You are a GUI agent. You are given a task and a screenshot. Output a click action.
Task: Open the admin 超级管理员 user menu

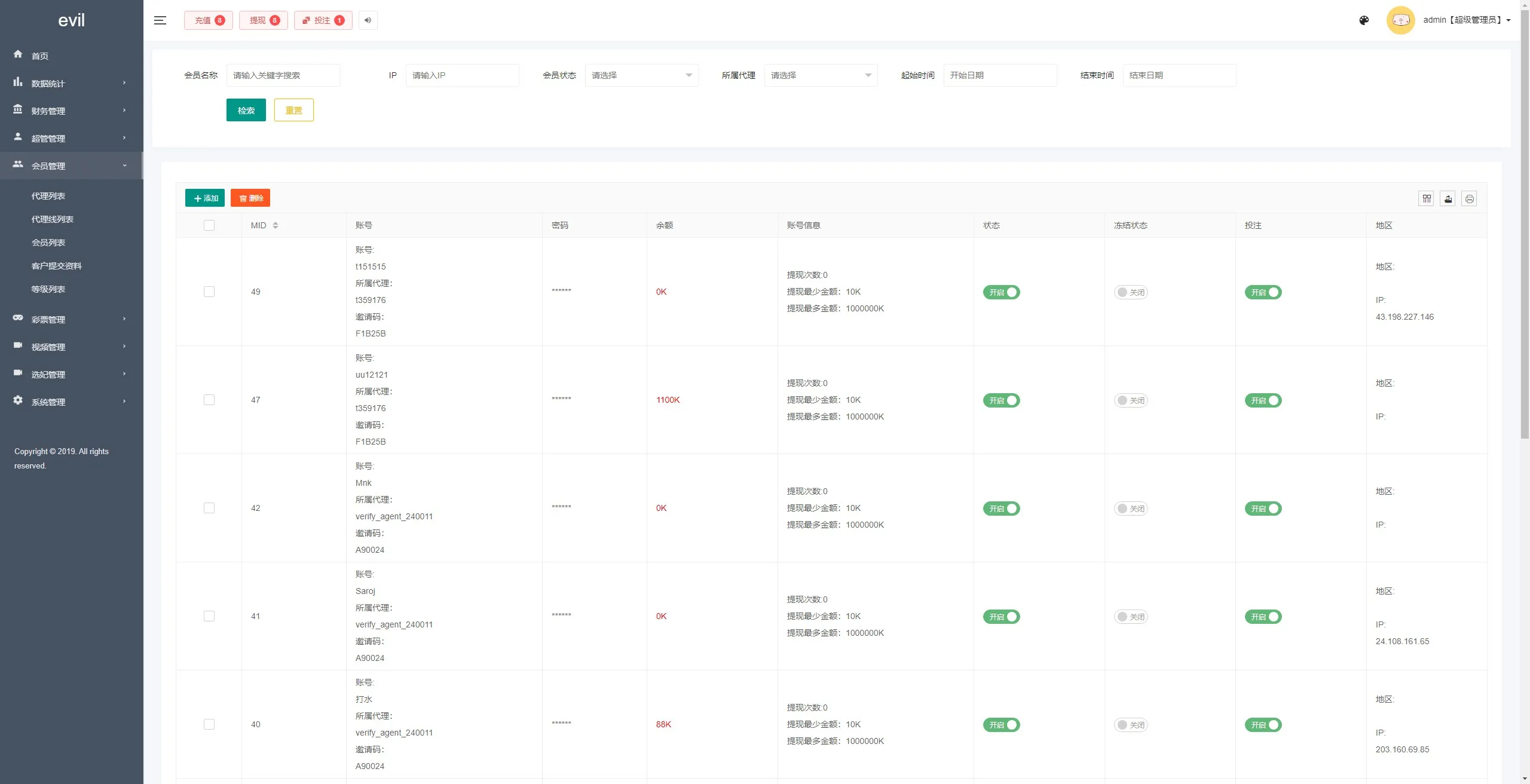click(1467, 20)
